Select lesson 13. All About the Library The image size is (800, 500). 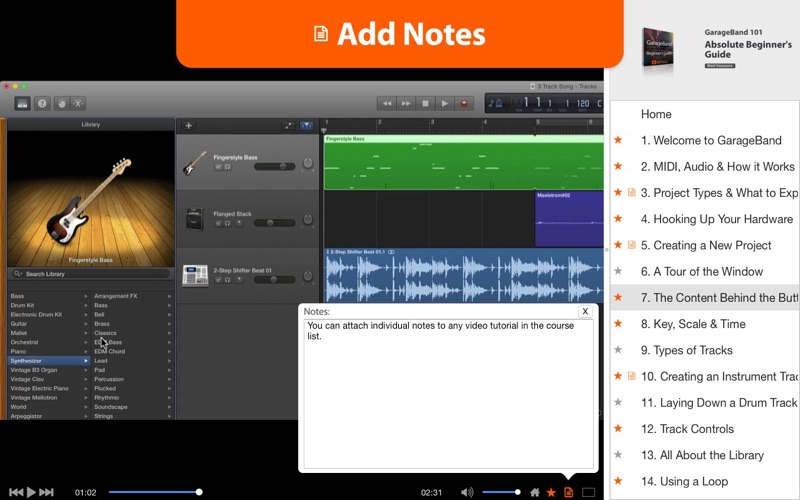(x=705, y=455)
